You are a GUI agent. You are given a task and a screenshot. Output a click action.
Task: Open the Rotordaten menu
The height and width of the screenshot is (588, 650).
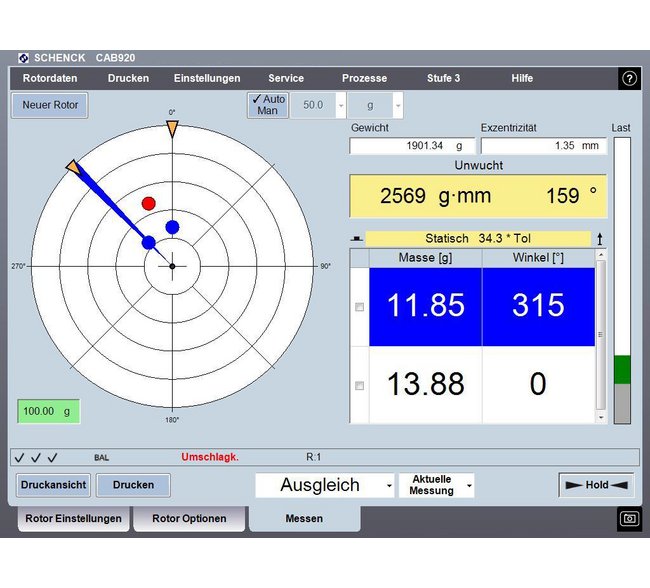click(x=50, y=78)
